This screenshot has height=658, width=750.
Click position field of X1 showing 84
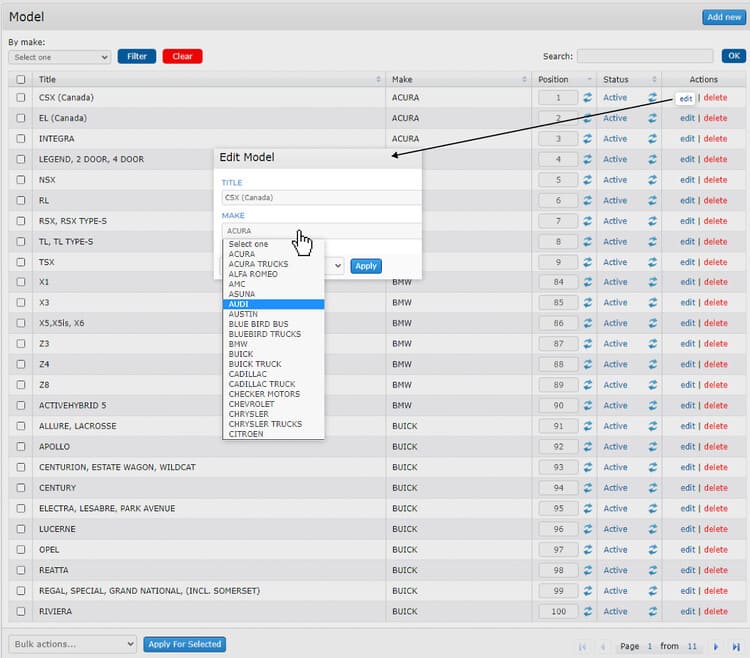pos(558,282)
